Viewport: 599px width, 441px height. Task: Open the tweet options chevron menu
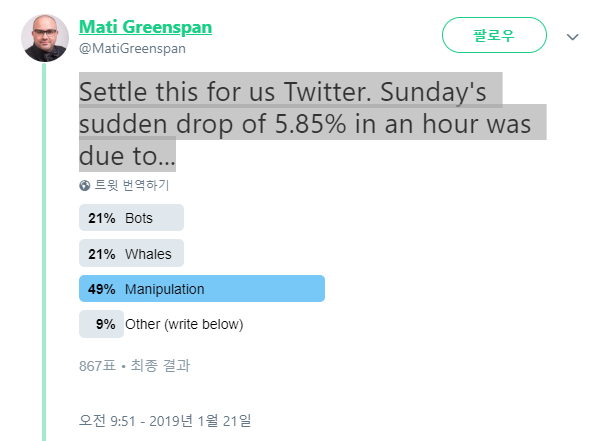572,37
